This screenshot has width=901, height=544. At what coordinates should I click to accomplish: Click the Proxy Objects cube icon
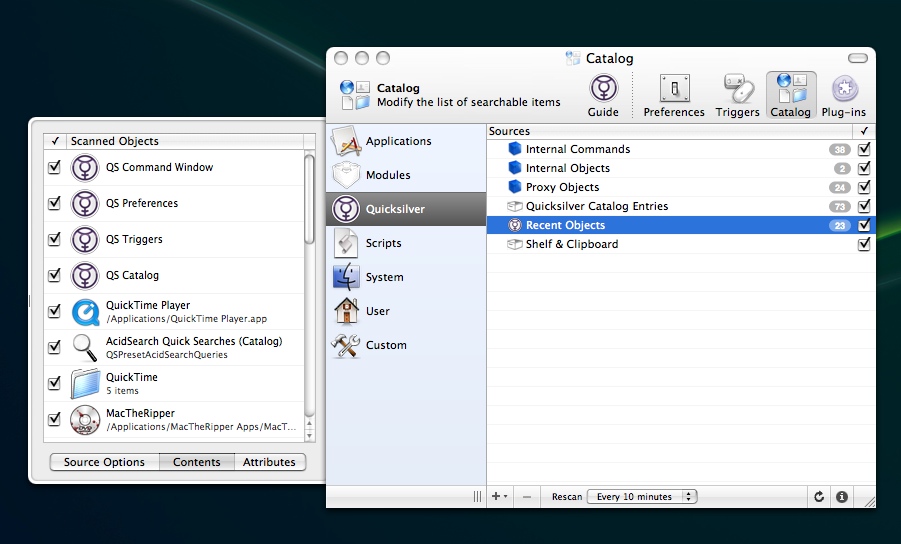(515, 187)
